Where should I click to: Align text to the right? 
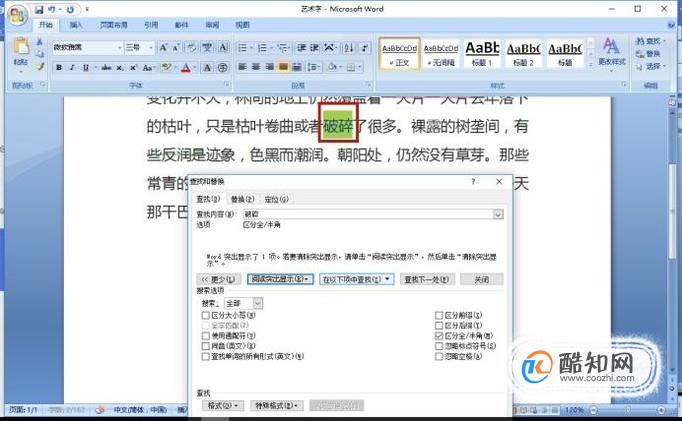tap(270, 67)
